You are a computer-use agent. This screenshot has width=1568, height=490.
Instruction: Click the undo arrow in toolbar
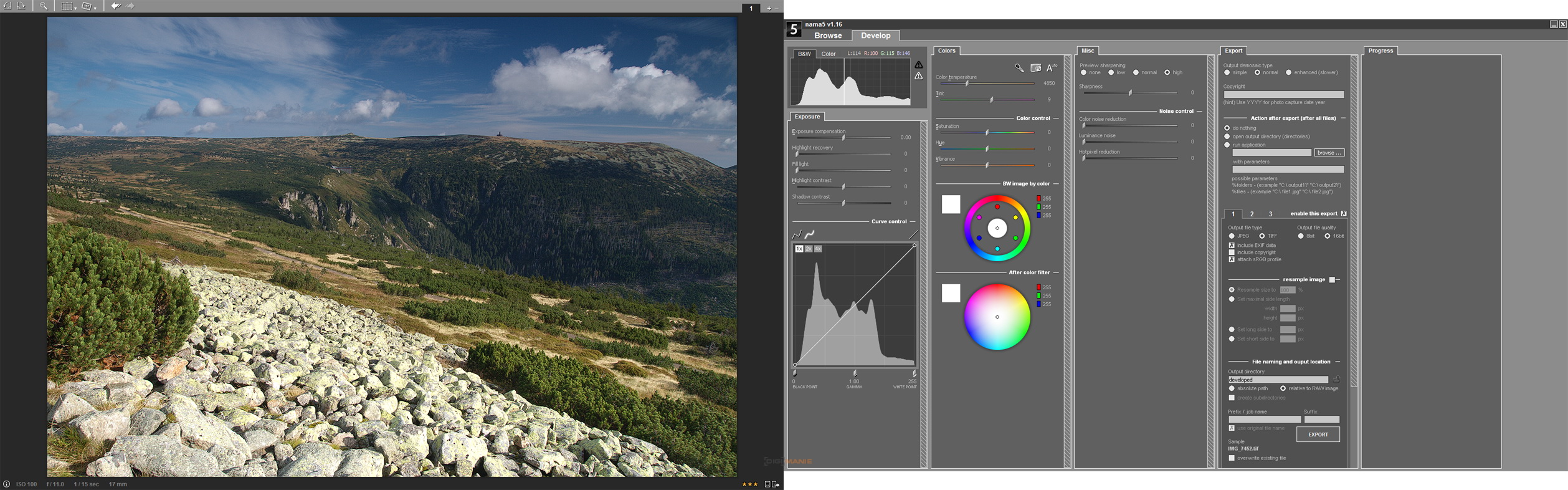click(116, 6)
